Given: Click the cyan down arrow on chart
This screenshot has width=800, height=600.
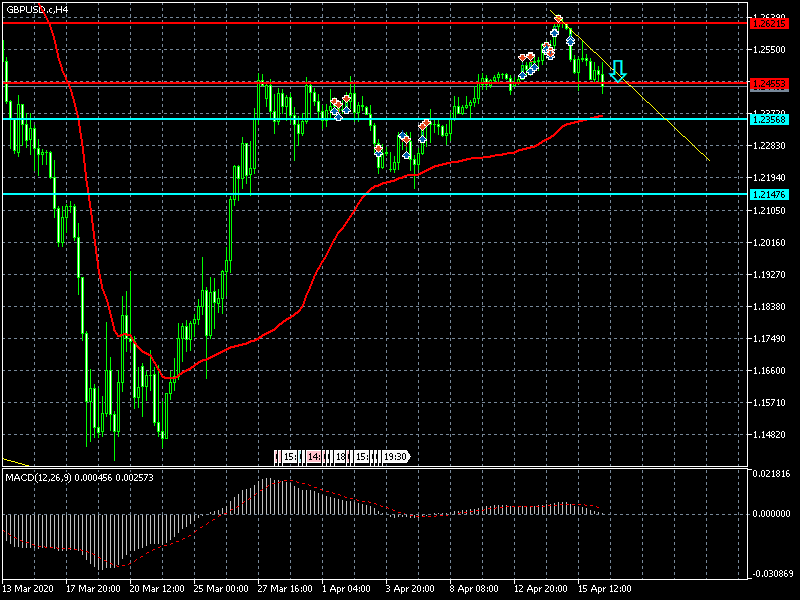Looking at the screenshot, I should (x=618, y=71).
